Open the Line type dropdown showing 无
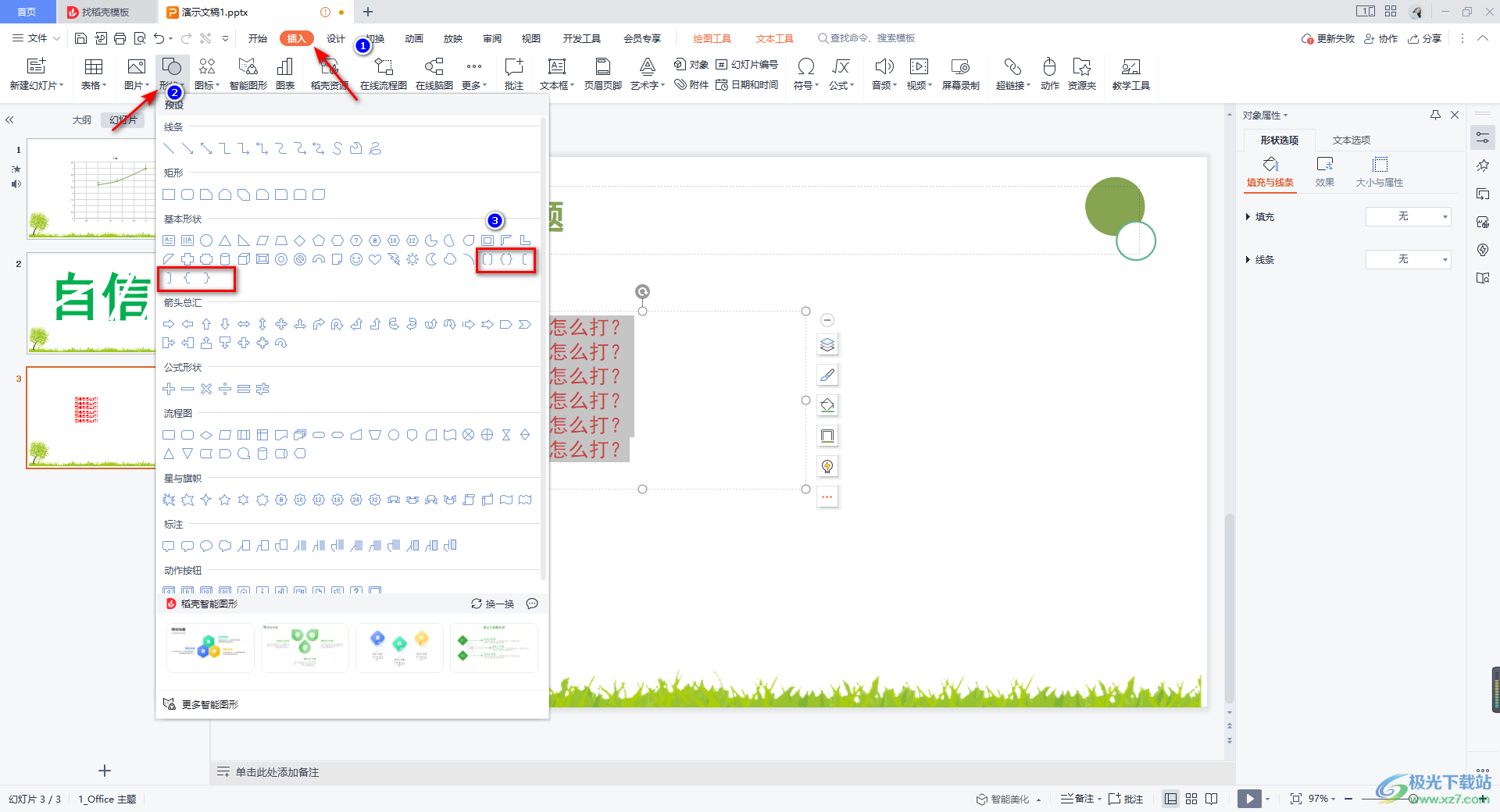The width and height of the screenshot is (1500, 812). 1408,260
